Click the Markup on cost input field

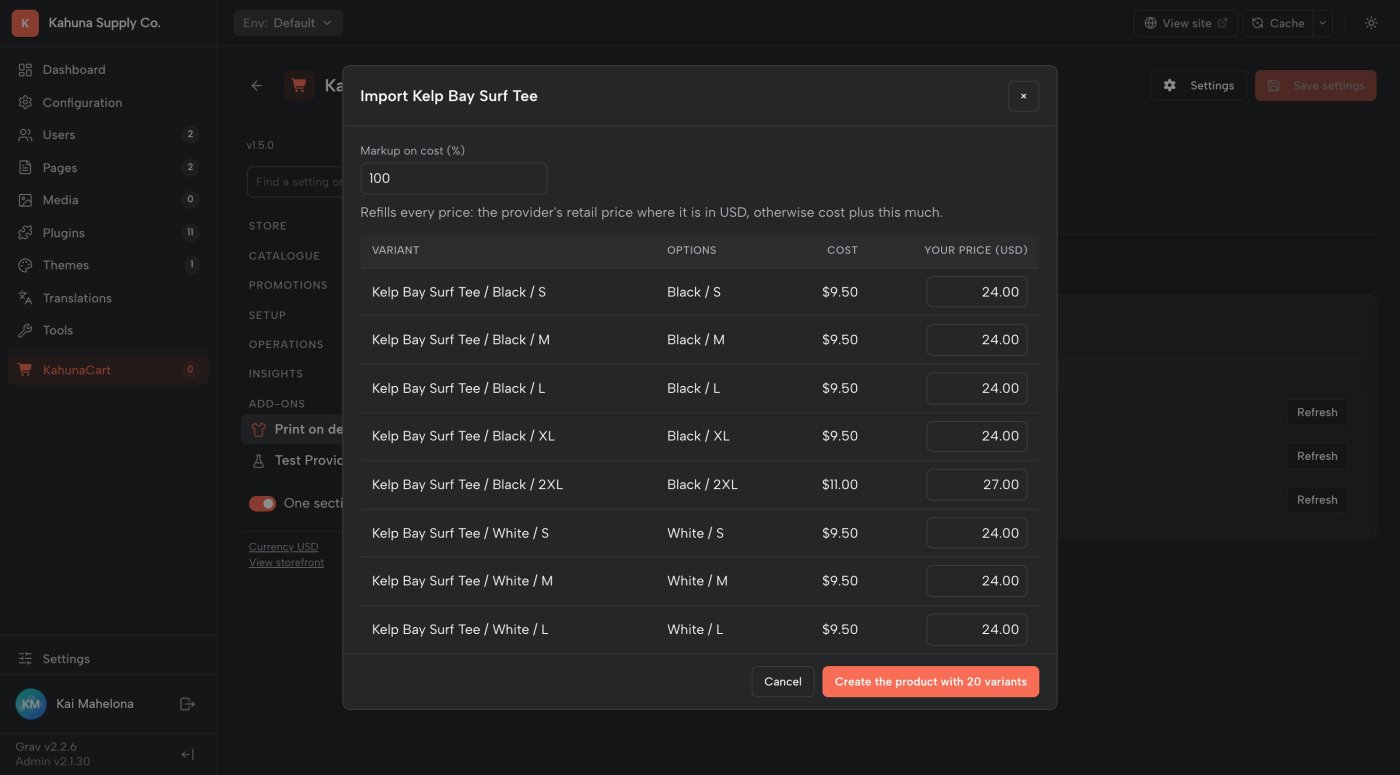(453, 178)
